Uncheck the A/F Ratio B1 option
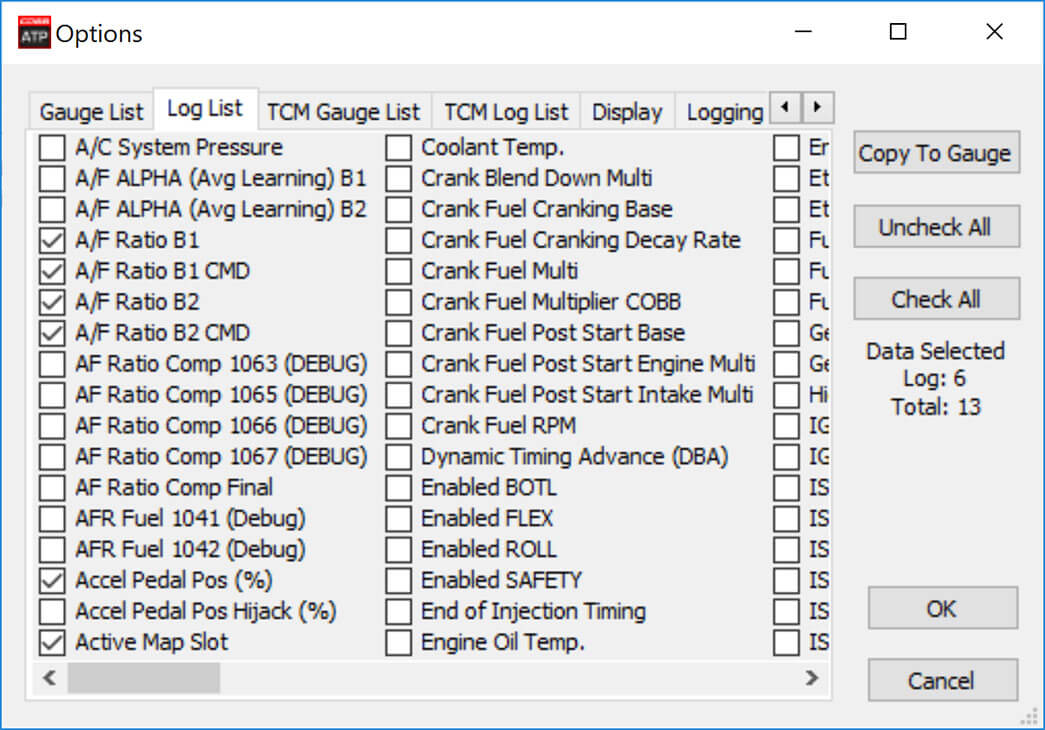Image resolution: width=1045 pixels, height=730 pixels. point(51,240)
